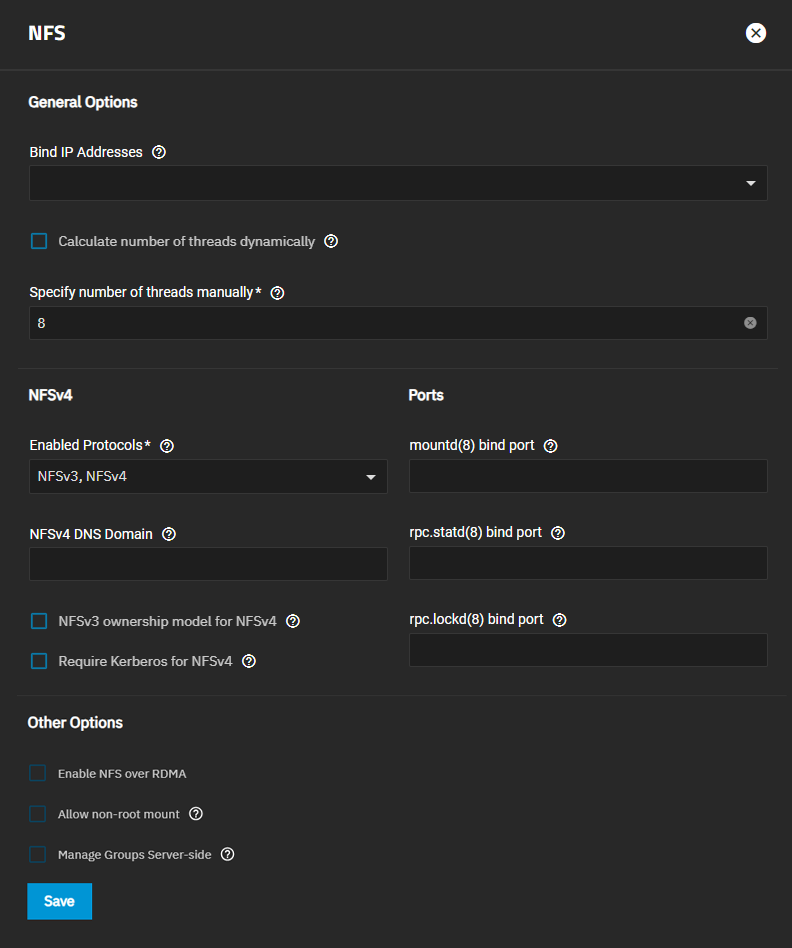Open rpc.lockd(8) bind port help tooltip
792x948 pixels.
[x=560, y=620]
